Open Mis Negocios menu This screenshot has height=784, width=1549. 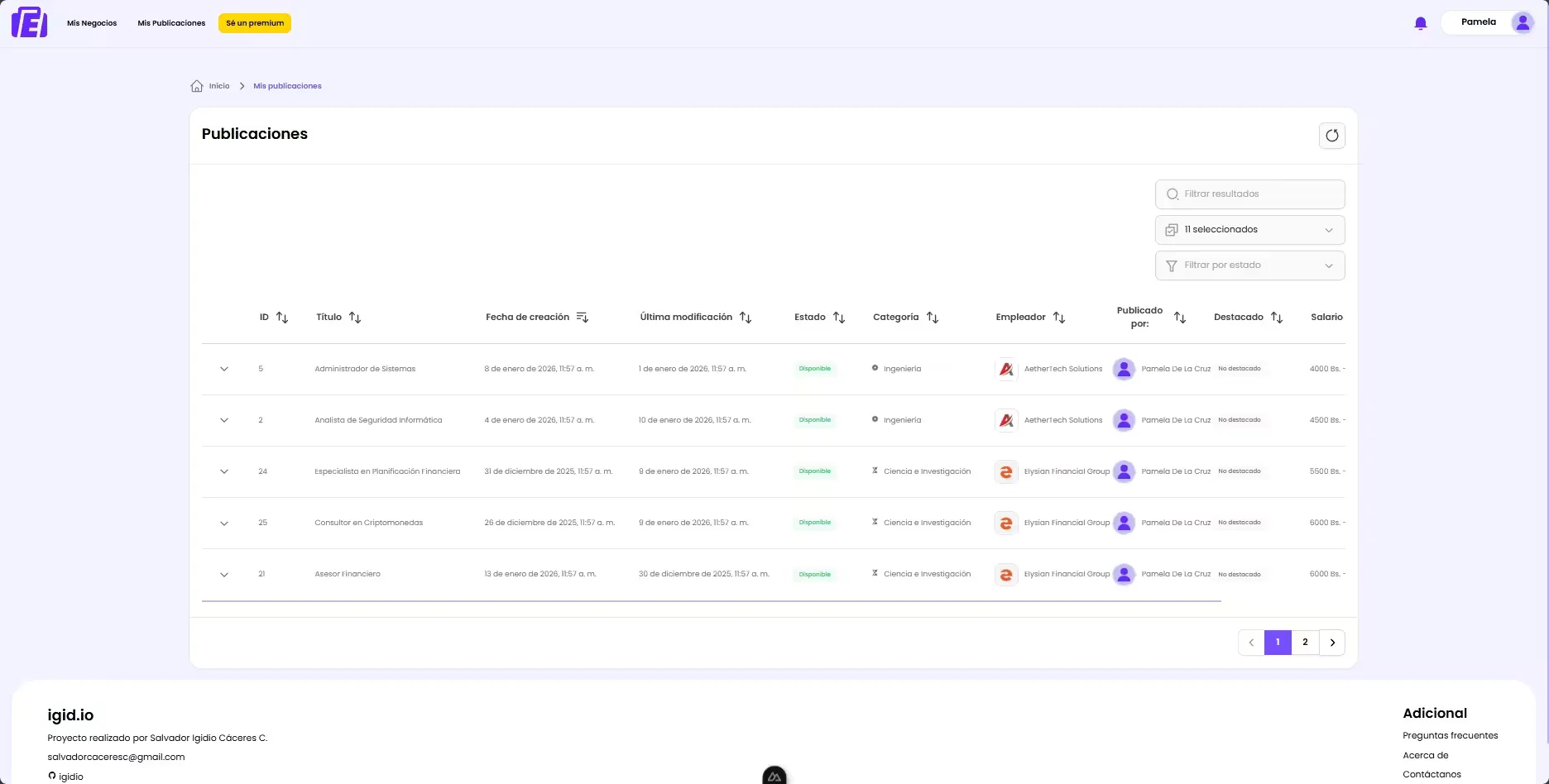[x=92, y=23]
